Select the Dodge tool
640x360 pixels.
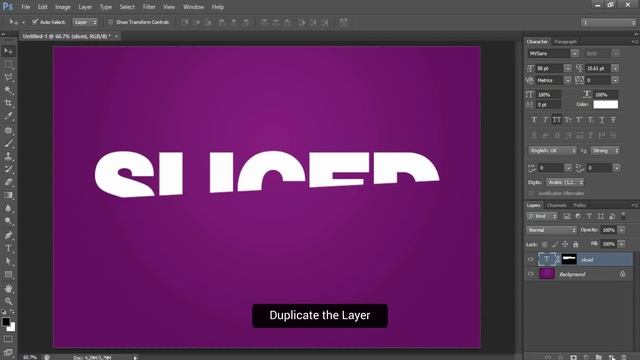coord(8,222)
